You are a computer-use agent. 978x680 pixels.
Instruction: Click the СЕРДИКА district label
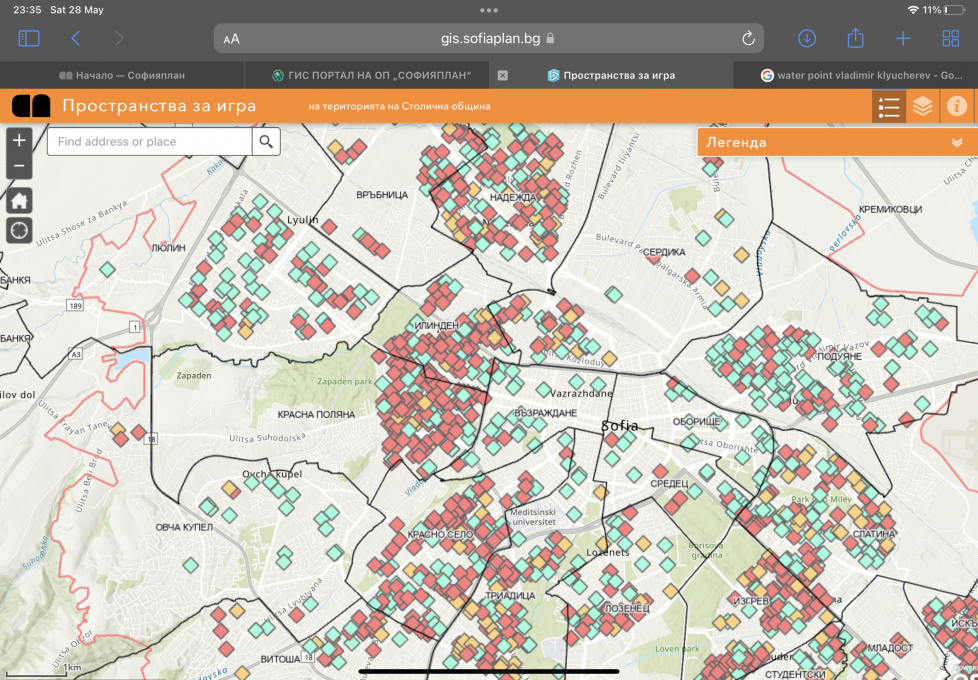(664, 252)
